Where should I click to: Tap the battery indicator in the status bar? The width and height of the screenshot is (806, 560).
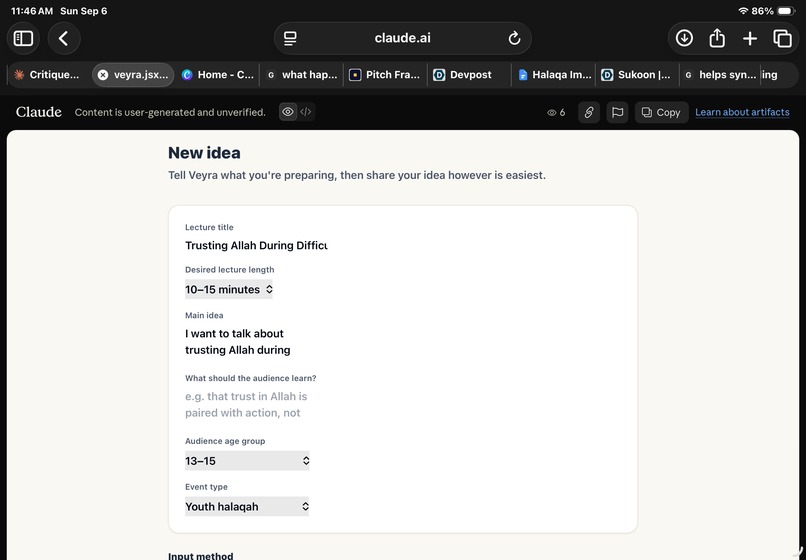pos(786,11)
